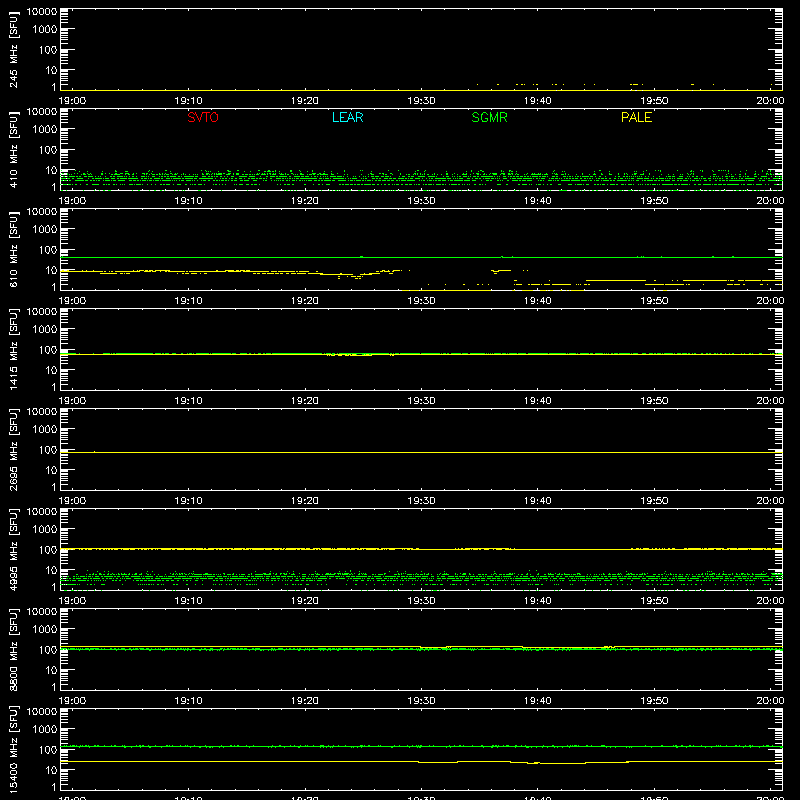The width and height of the screenshot is (800, 800).
Task: Select the 15400 MHz [SFU] axis title
Action: [x=13, y=749]
